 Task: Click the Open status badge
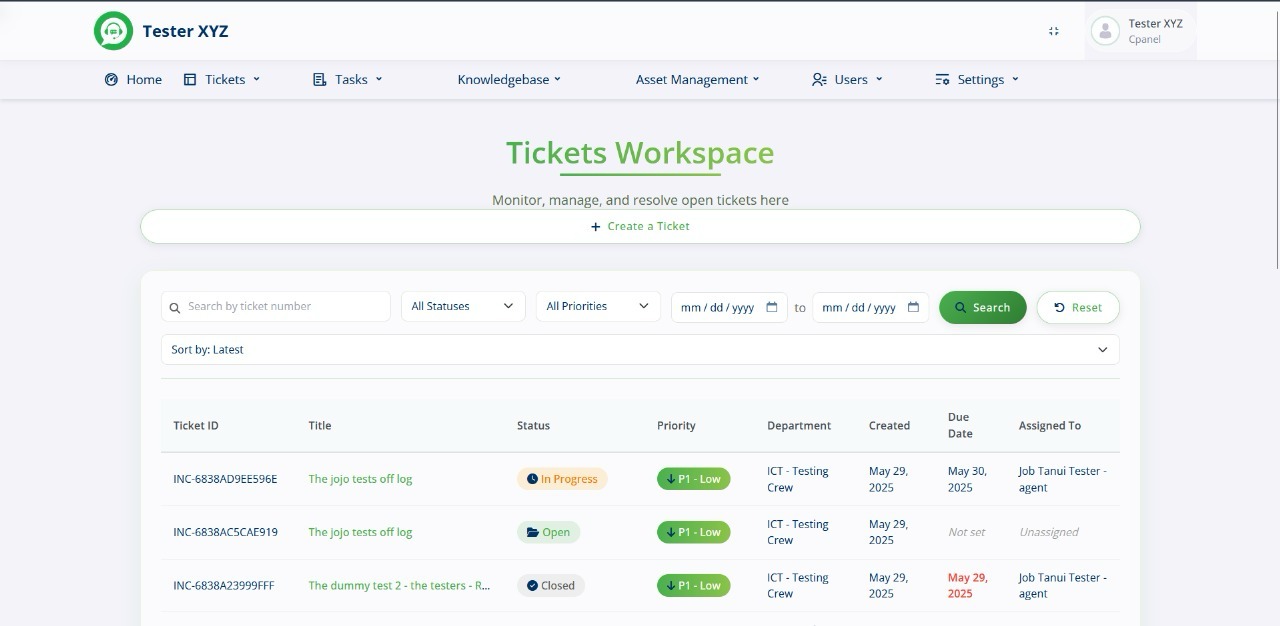[x=548, y=532]
